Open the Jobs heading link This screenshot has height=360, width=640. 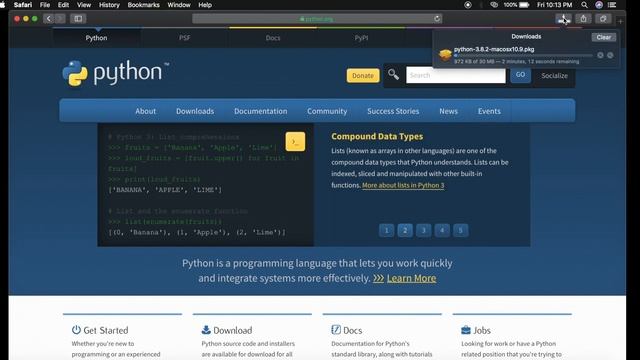tap(482, 330)
